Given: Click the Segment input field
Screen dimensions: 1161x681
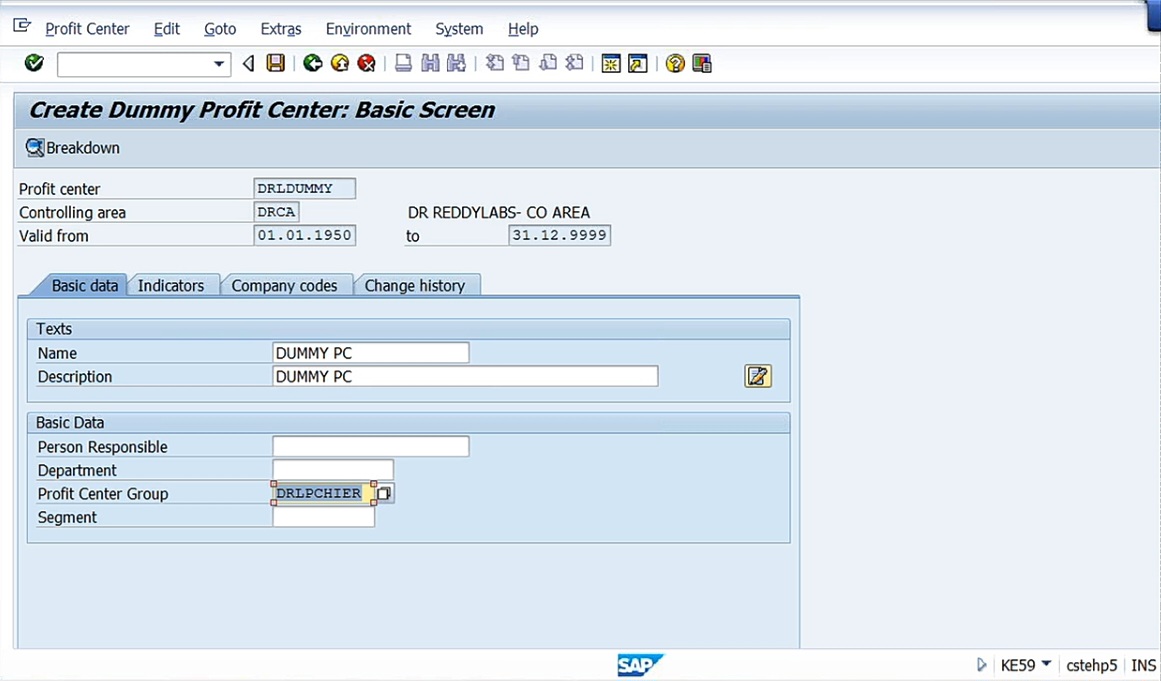Looking at the screenshot, I should 324,517.
